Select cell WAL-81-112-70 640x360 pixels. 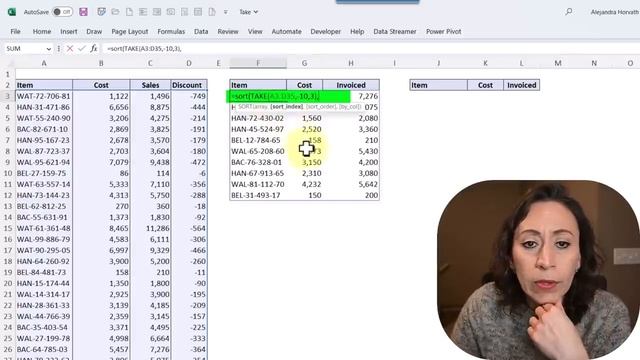(x=258, y=184)
